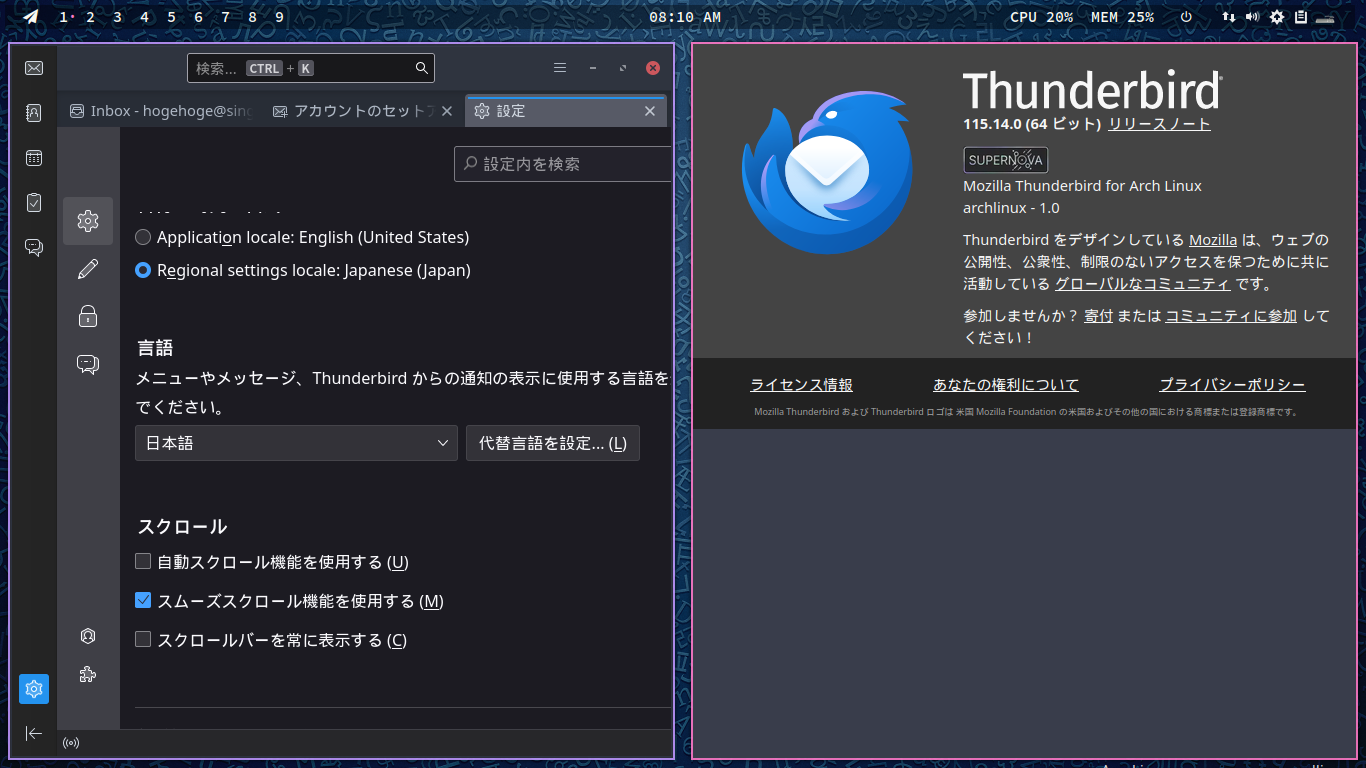1366x768 pixels.
Task: Open the network arrows icon in system tray
Action: 1229,17
